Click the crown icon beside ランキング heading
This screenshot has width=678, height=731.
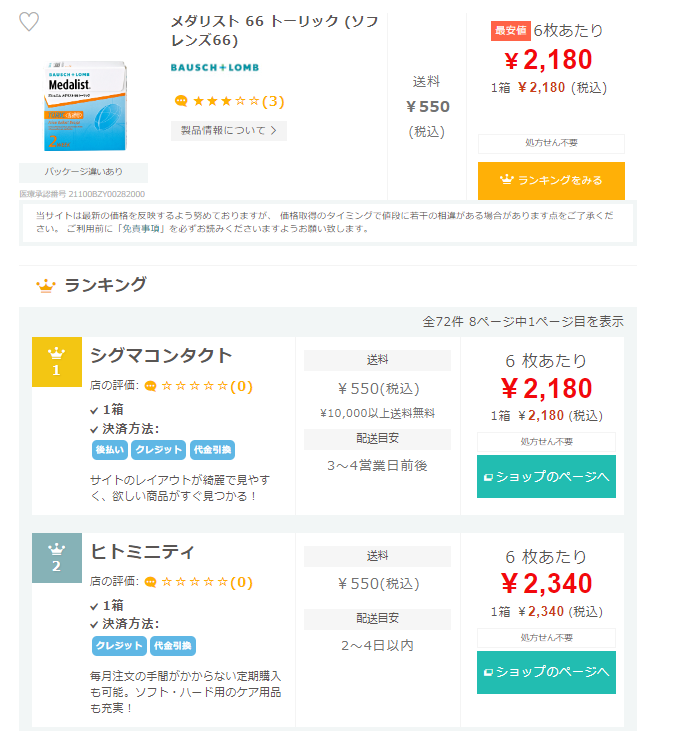pyautogui.click(x=45, y=286)
